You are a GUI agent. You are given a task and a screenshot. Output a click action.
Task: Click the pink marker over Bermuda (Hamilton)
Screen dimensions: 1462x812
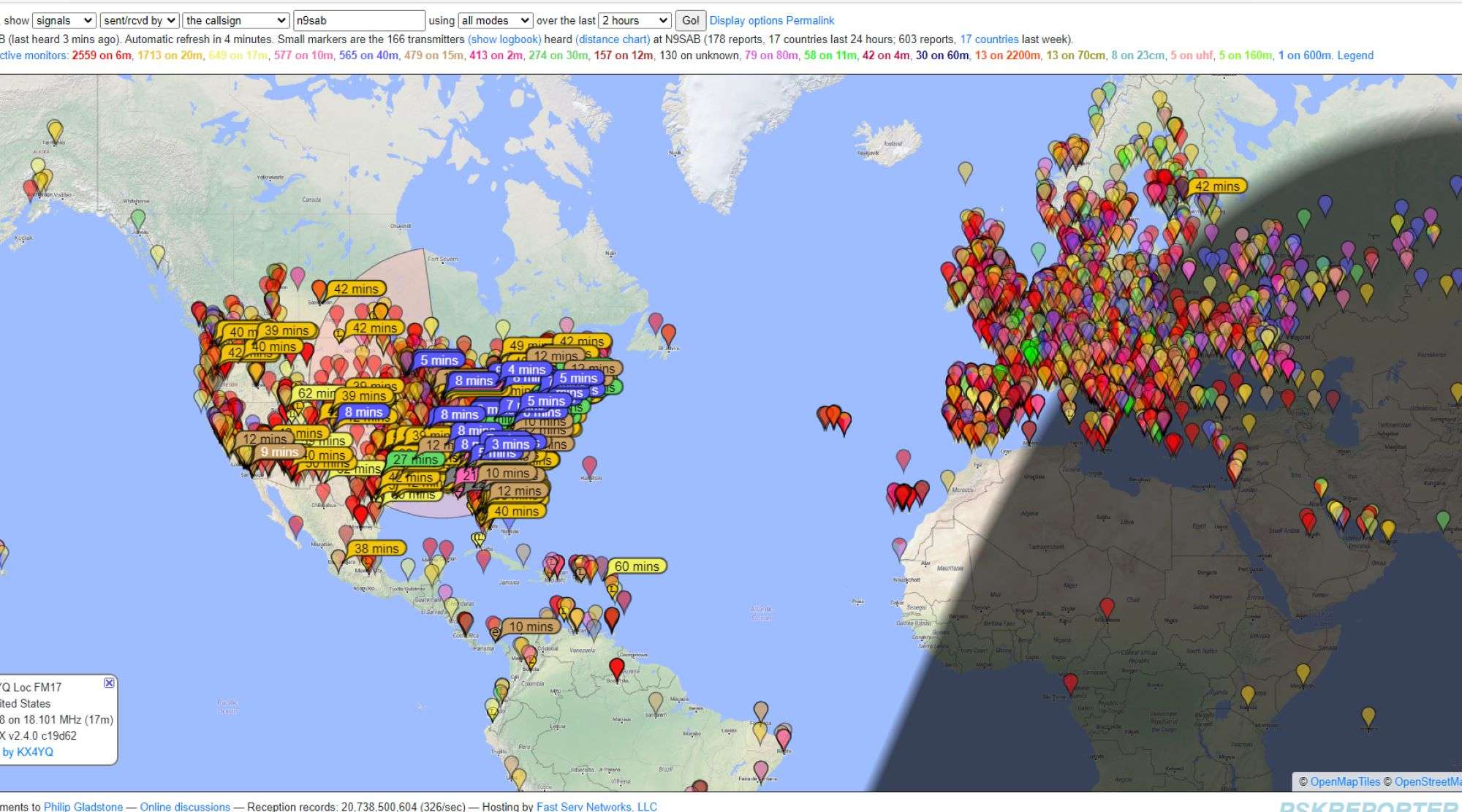(589, 466)
